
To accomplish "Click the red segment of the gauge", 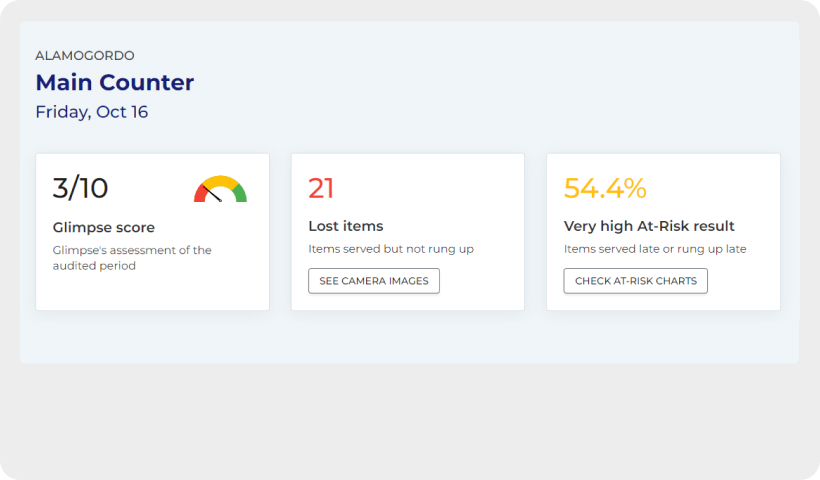I will [x=201, y=193].
